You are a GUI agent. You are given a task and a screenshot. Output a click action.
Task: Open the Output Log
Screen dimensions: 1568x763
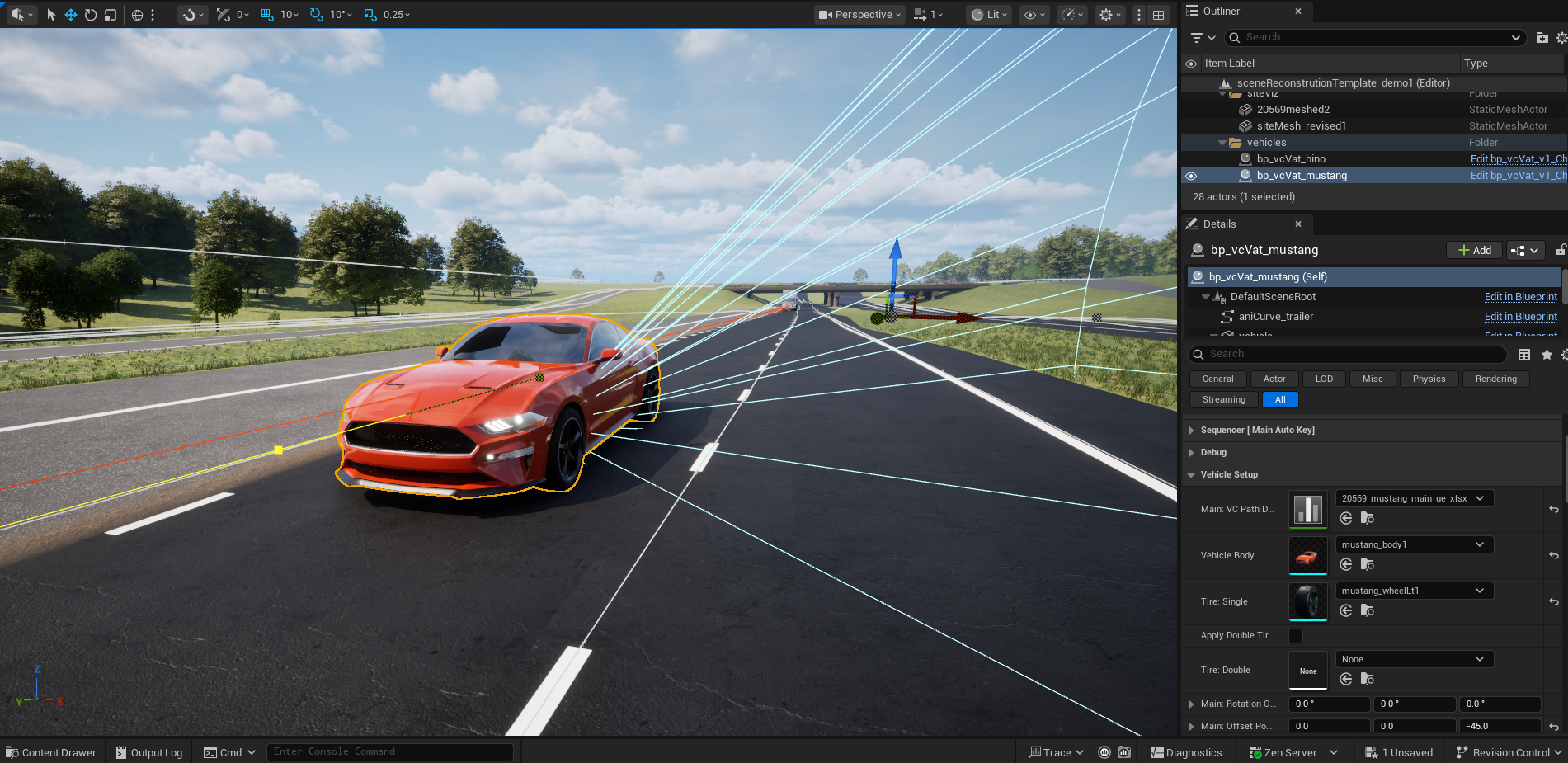pos(149,752)
